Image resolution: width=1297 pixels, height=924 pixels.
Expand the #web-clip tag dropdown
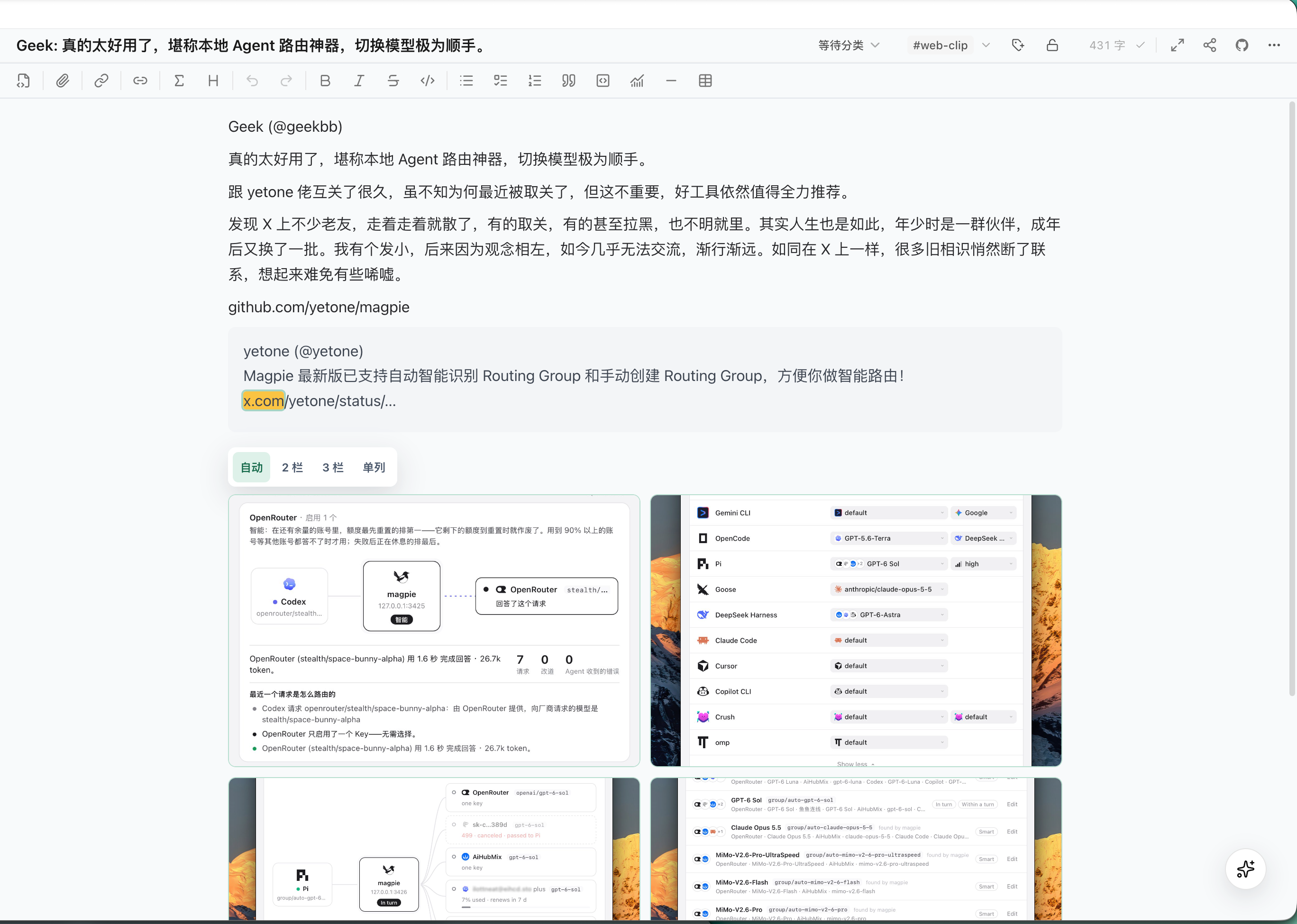[x=986, y=45]
